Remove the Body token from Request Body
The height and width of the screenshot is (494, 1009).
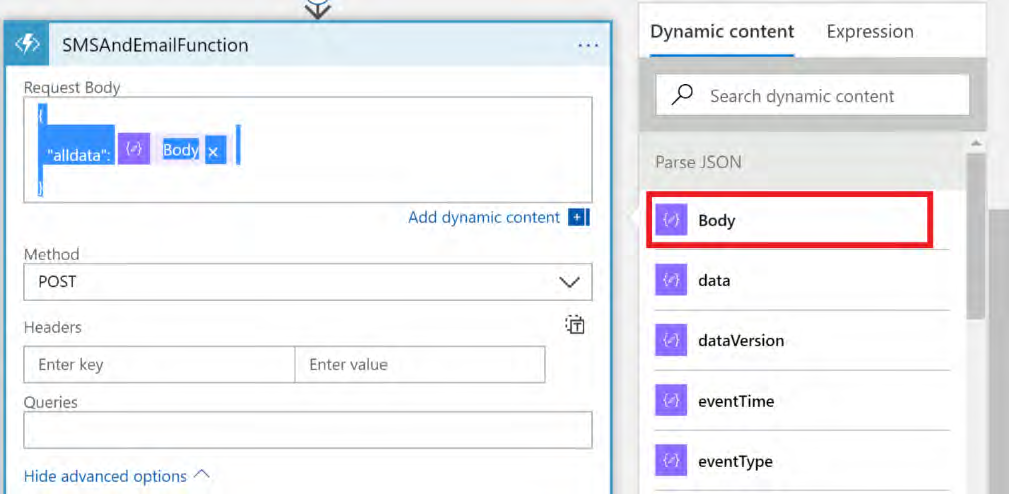tap(213, 152)
